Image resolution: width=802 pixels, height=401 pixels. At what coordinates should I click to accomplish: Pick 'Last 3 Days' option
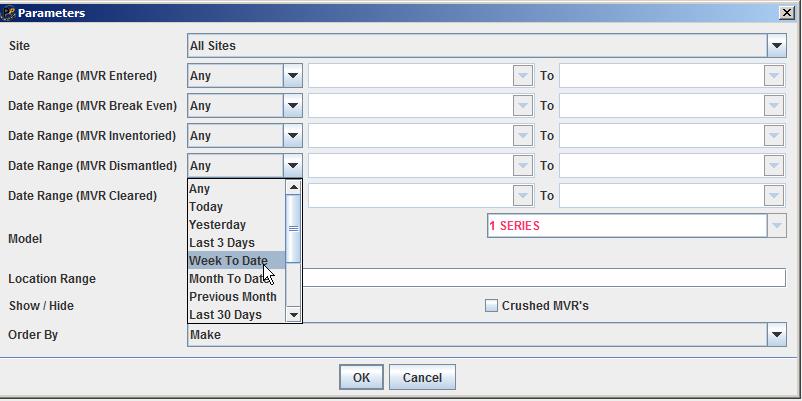coord(222,243)
